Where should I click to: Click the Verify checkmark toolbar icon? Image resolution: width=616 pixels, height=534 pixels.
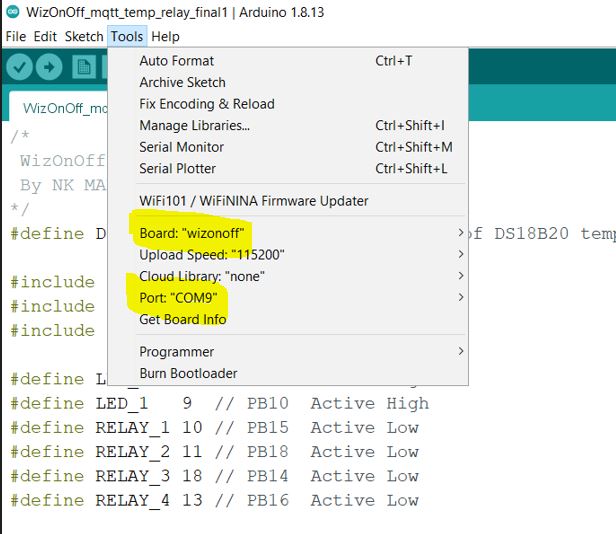click(19, 67)
